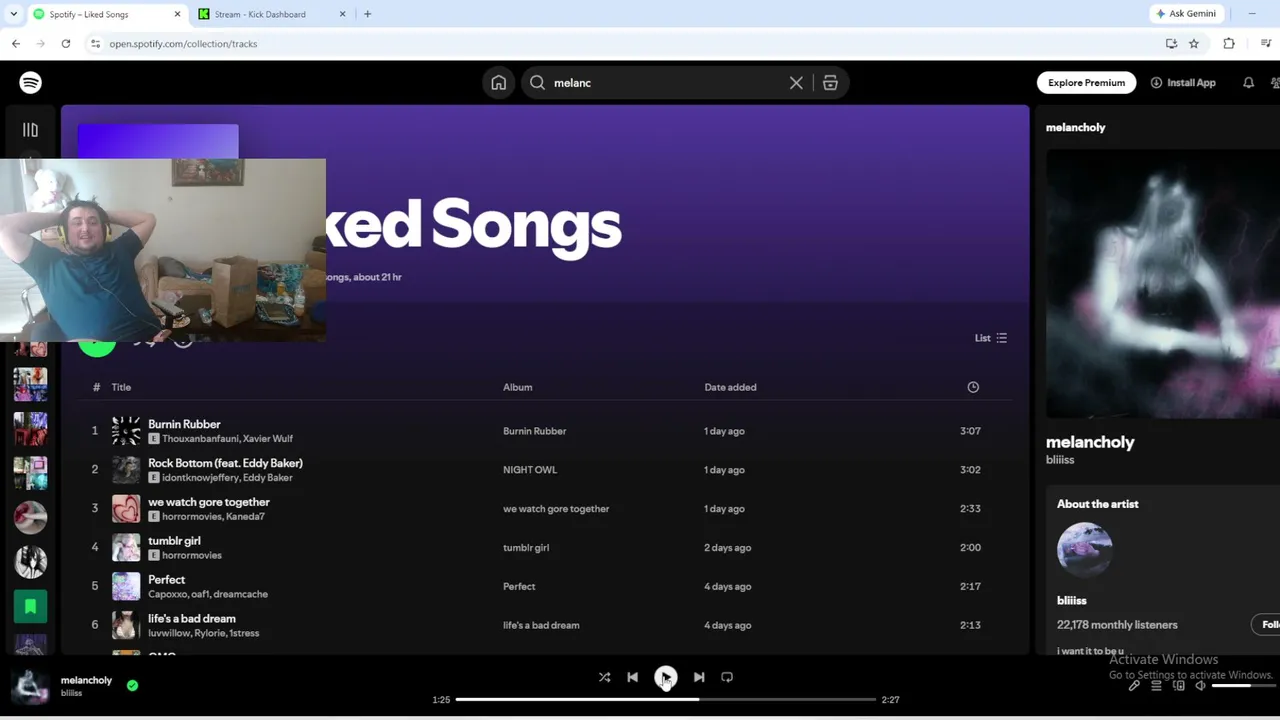Screen dimensions: 1280x720
Task: Open the Lyrics microphone icon
Action: [1134, 686]
